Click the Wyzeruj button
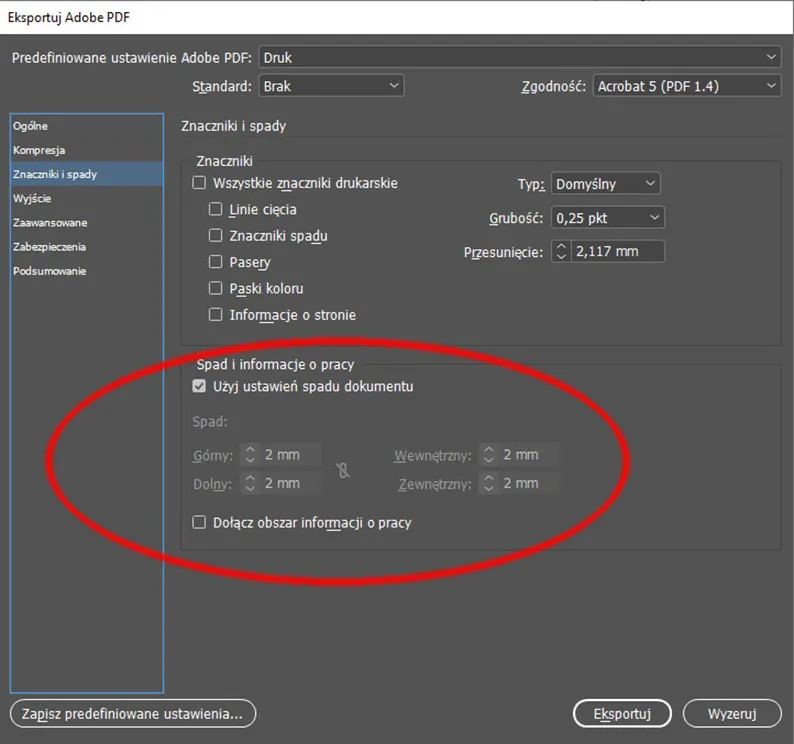794x744 pixels. coord(732,713)
